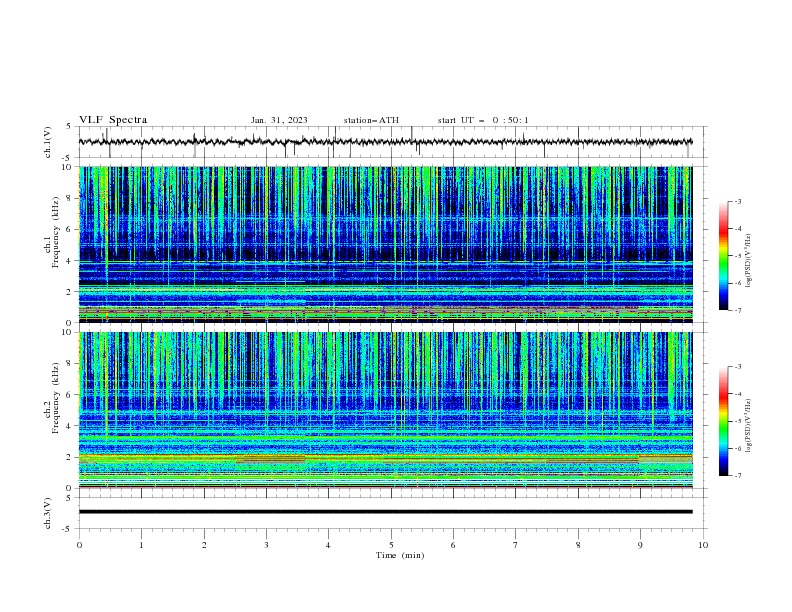Click the ch.3 flat black waveform trace
This screenshot has width=792, height=612.
click(386, 512)
